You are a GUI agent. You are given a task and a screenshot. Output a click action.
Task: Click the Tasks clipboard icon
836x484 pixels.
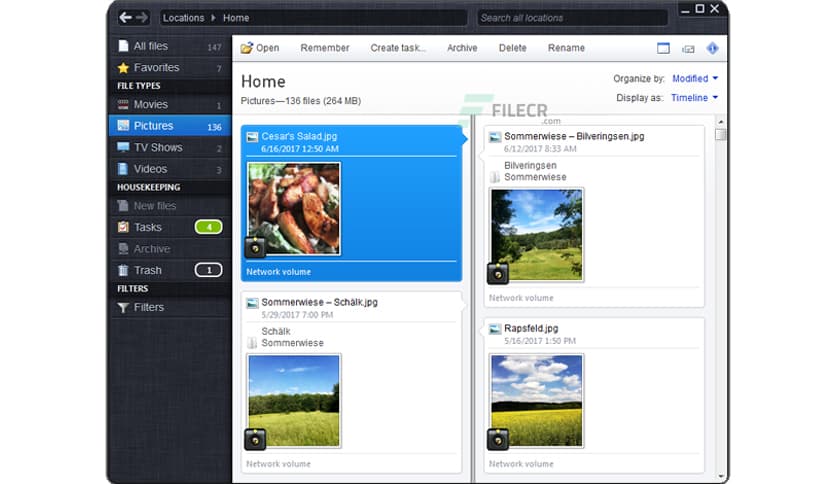123,227
